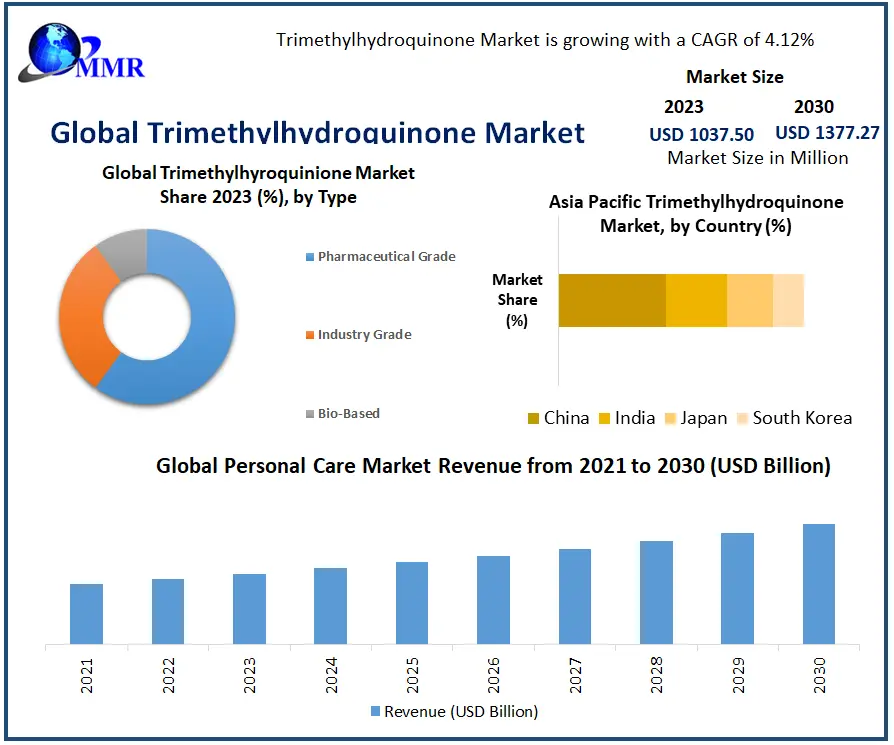Click the China segment in stacked bar

point(611,300)
